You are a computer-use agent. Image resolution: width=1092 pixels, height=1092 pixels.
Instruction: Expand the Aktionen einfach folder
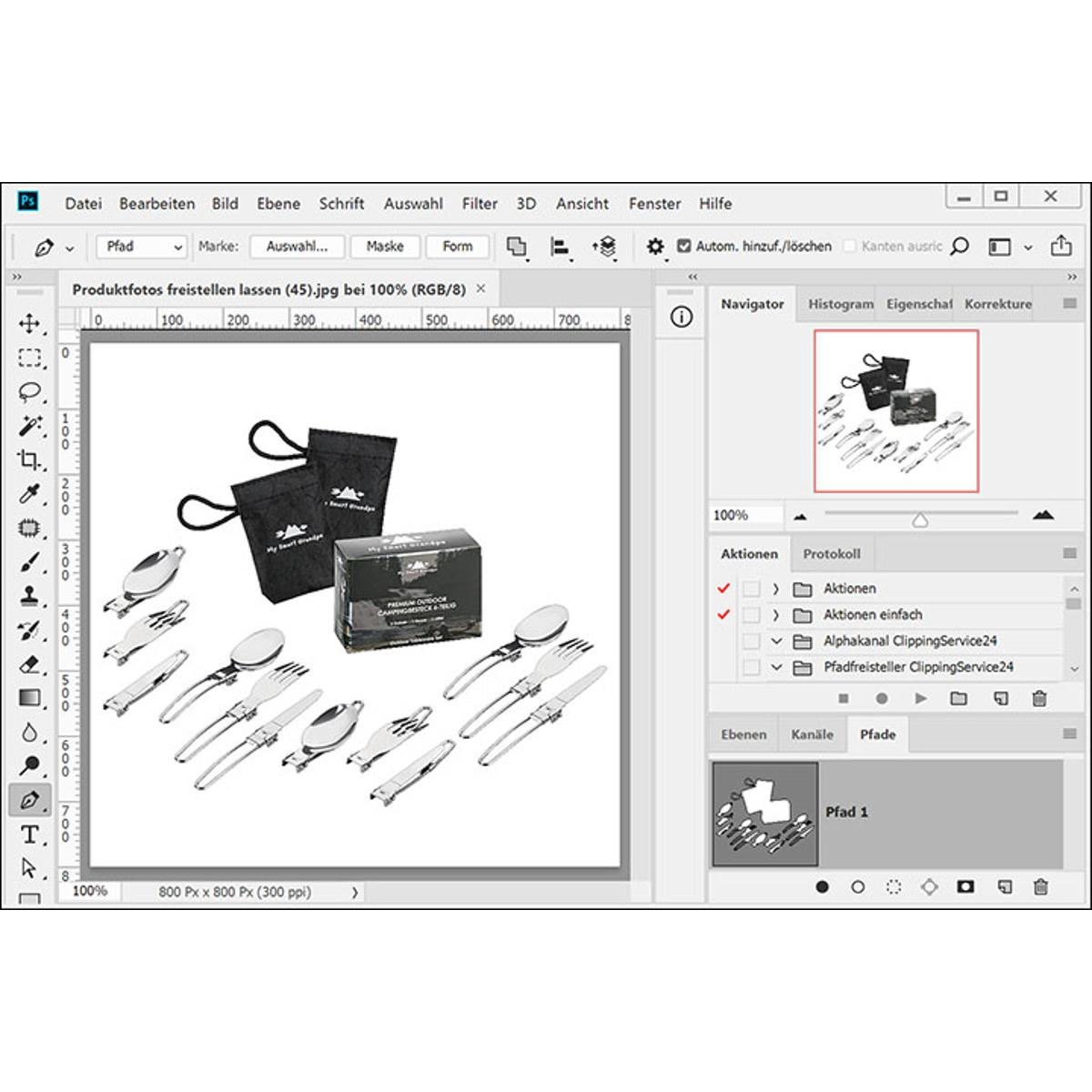tap(776, 615)
